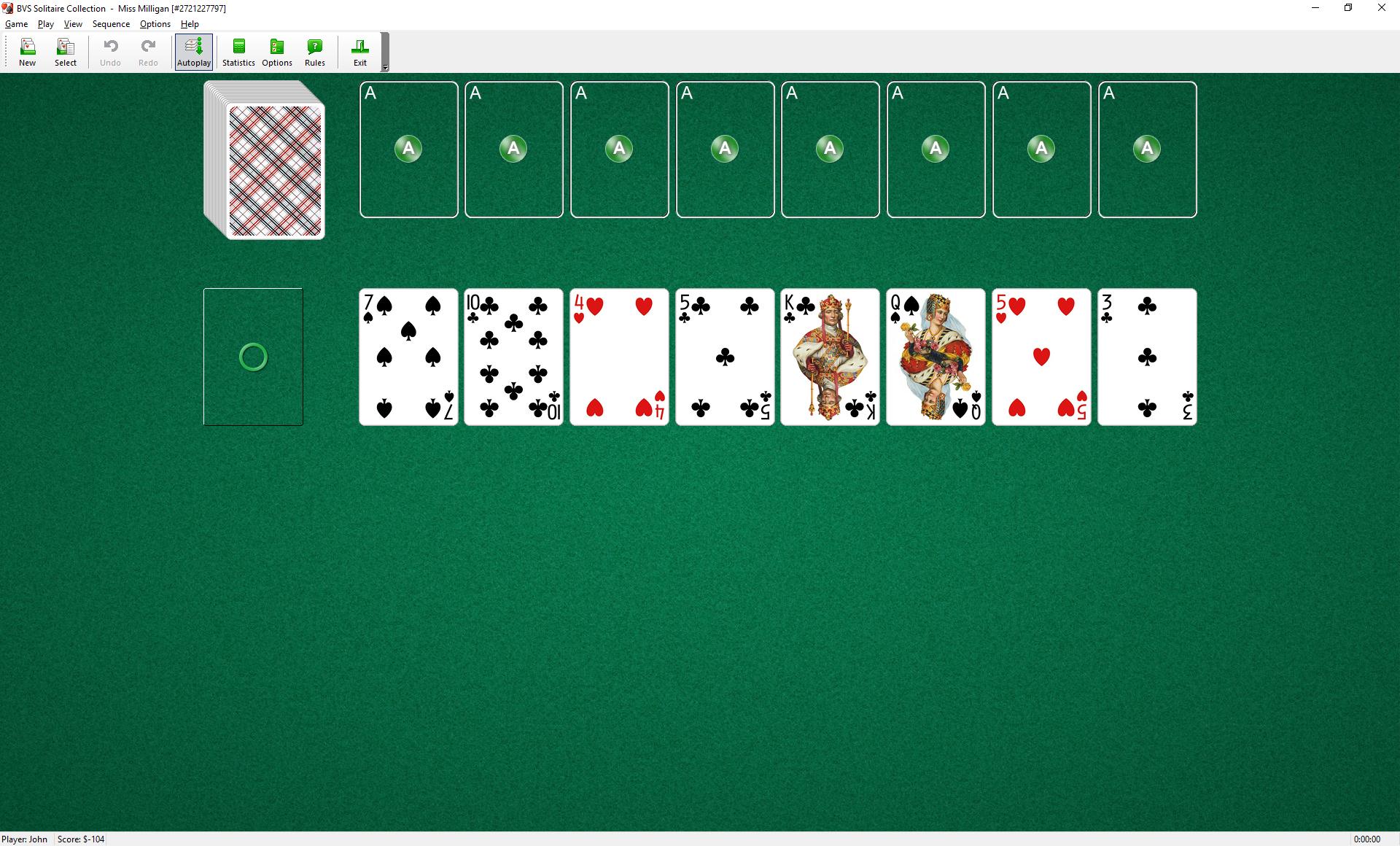Click the Select game icon

coord(65,52)
